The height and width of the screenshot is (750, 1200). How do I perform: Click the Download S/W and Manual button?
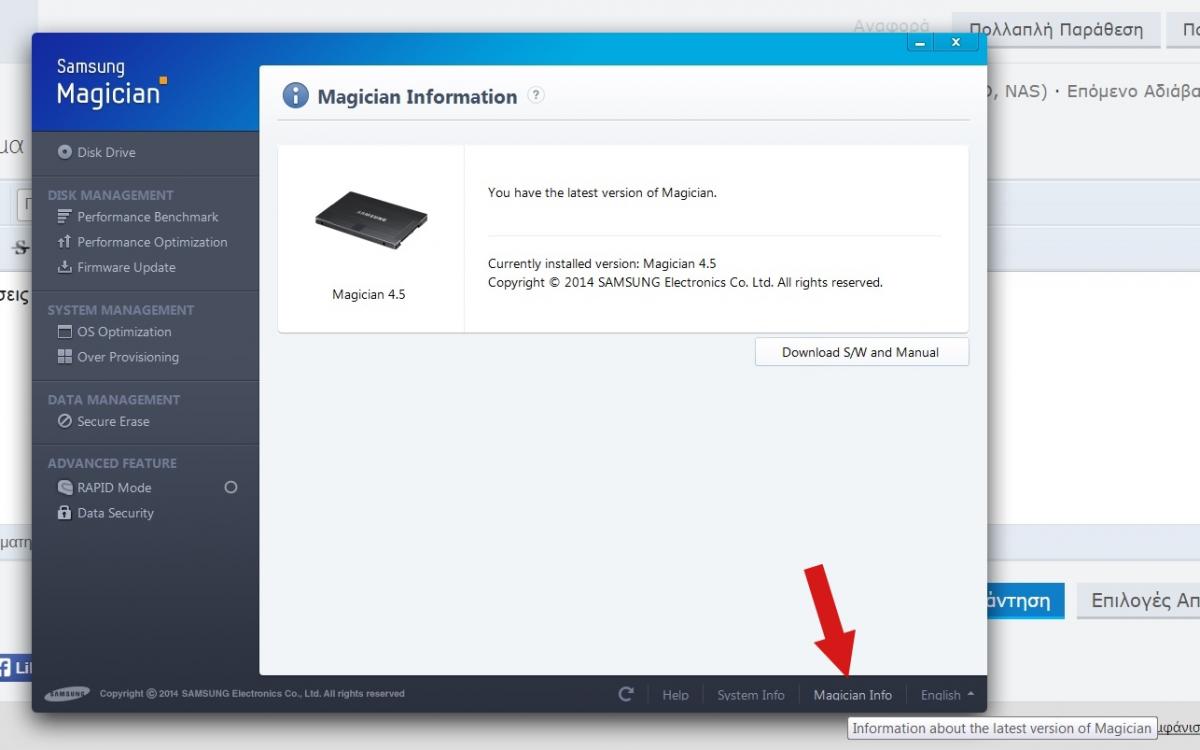tap(861, 352)
